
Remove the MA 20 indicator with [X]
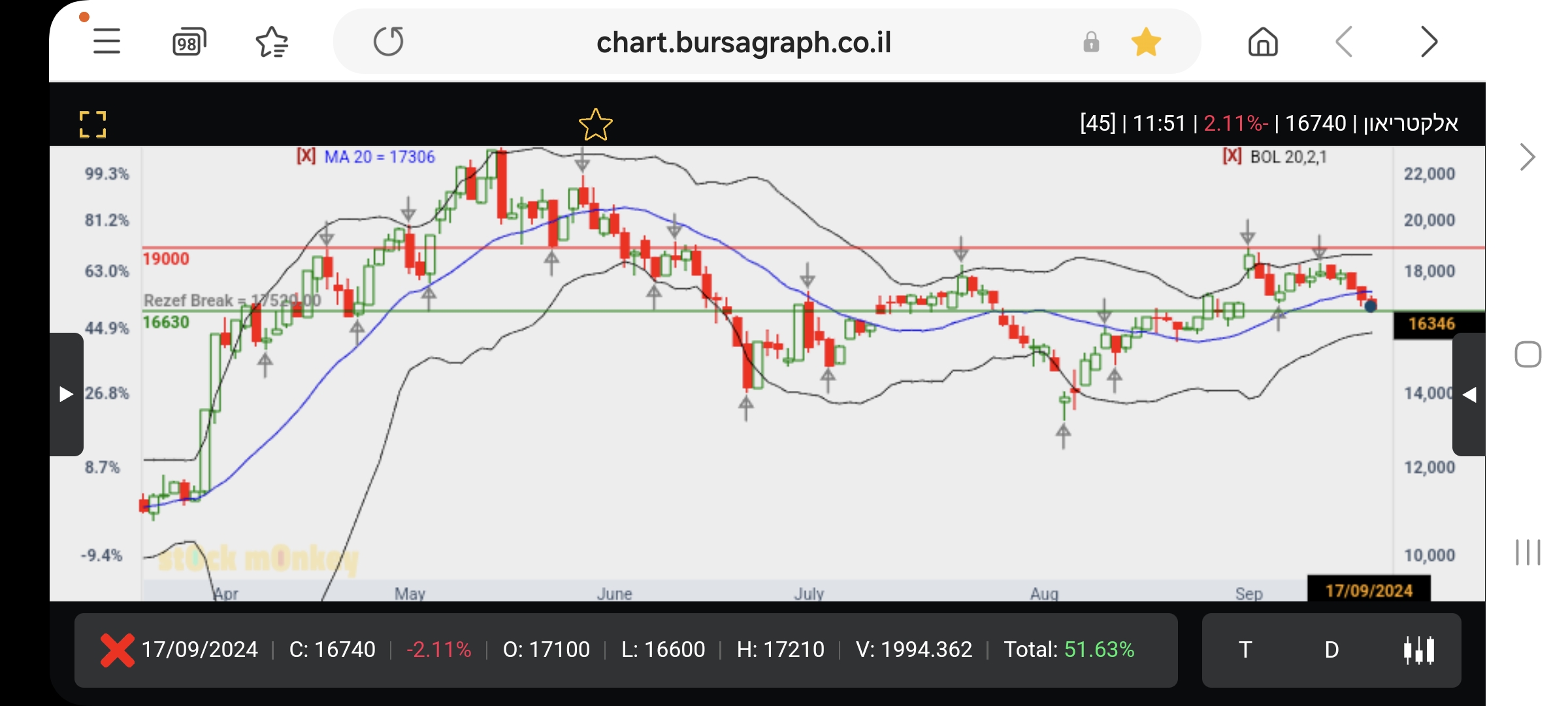coord(306,156)
